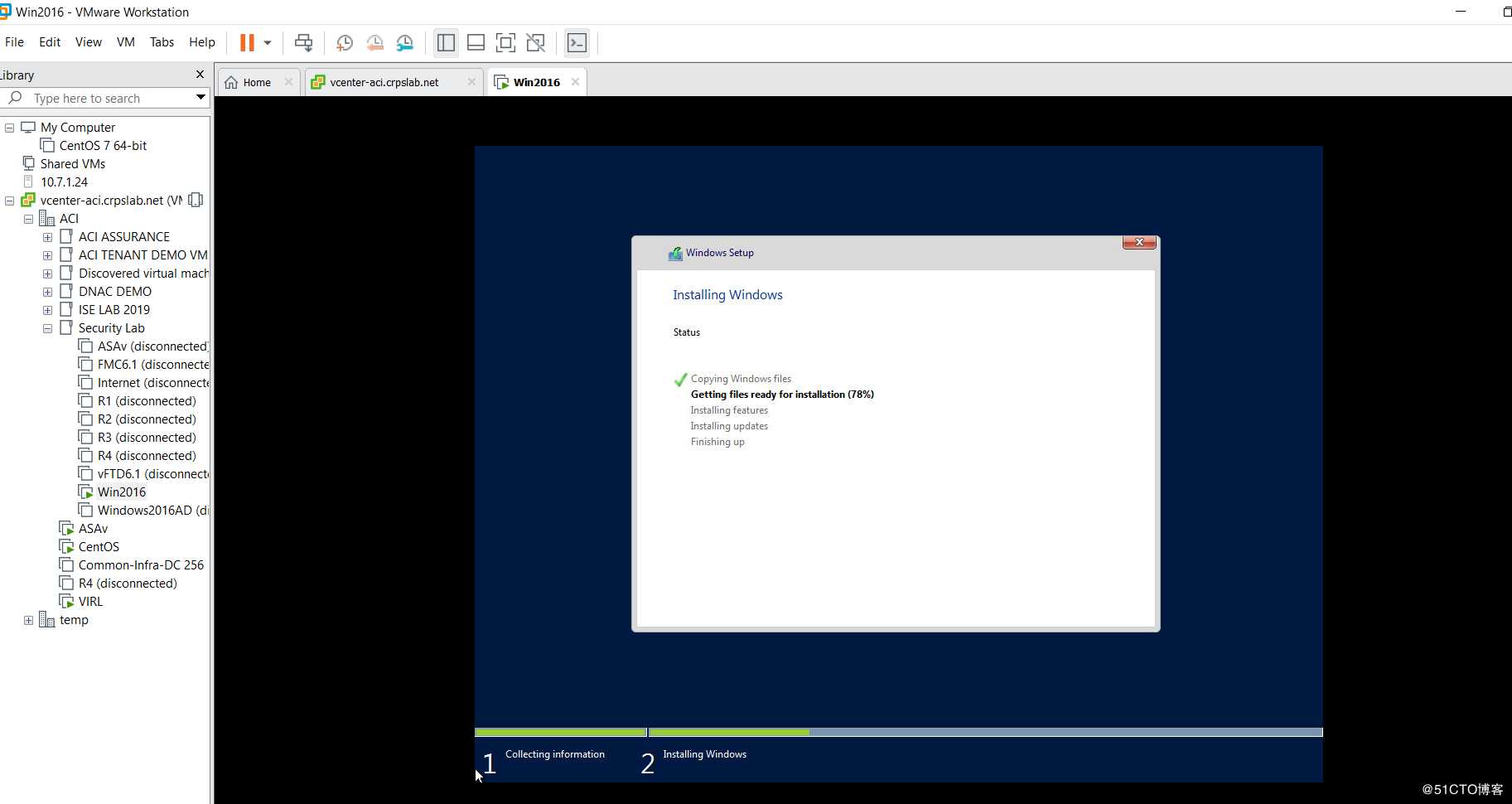1512x804 pixels.
Task: Open the library search filter dropdown
Action: (x=200, y=98)
